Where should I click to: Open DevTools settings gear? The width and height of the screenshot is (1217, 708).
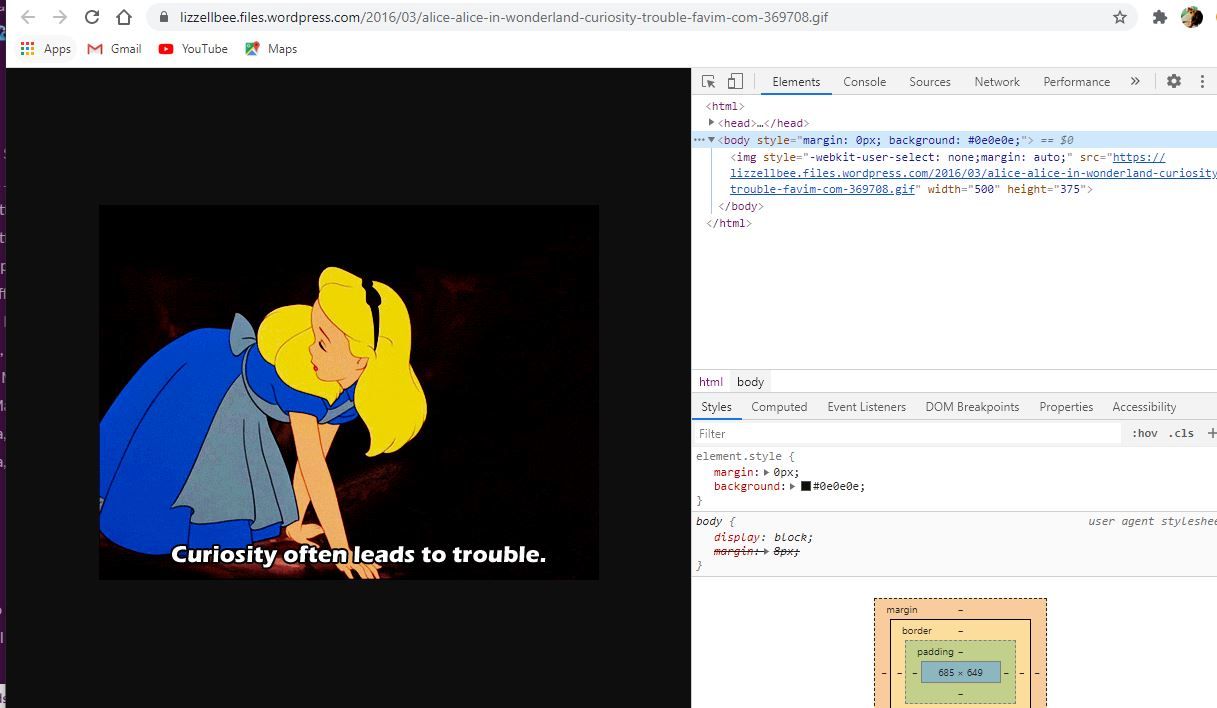[1174, 82]
